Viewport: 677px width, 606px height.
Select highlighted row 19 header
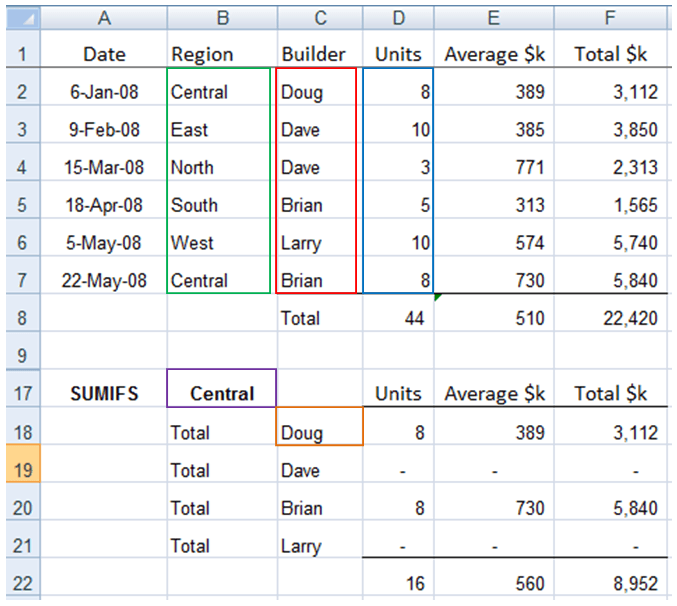[x=23, y=464]
